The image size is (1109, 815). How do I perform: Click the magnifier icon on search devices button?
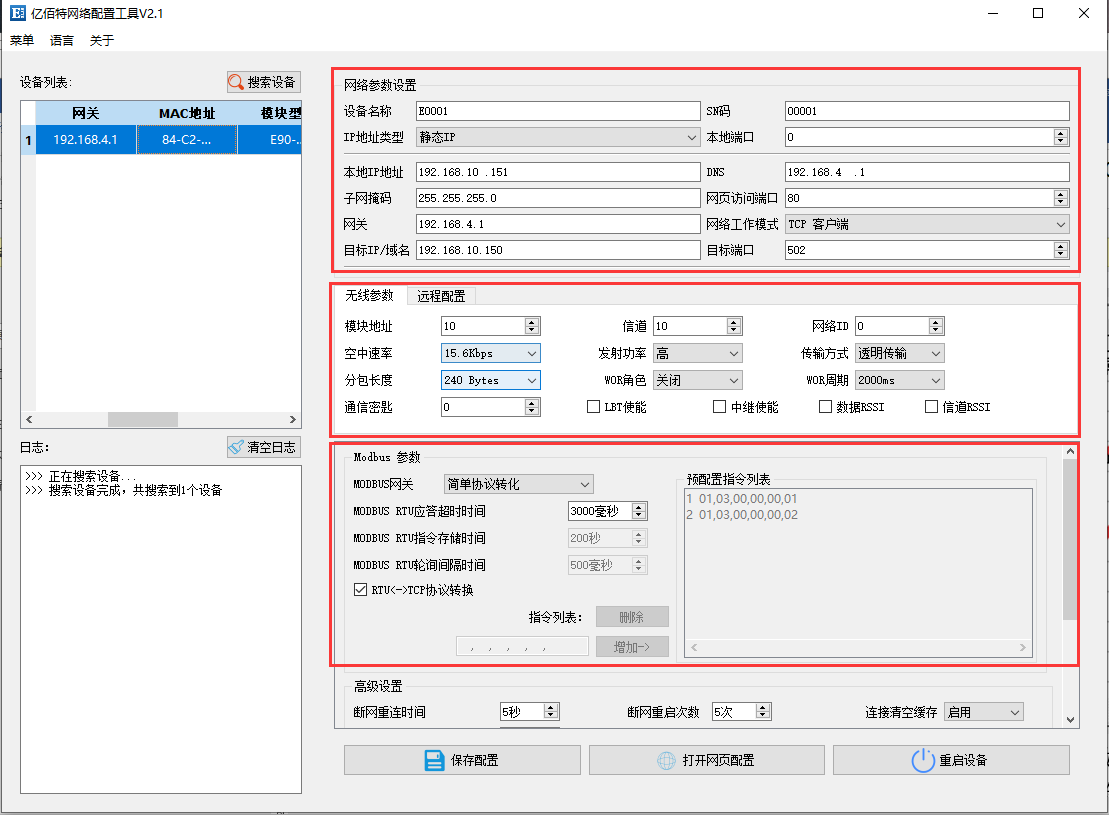coord(237,82)
